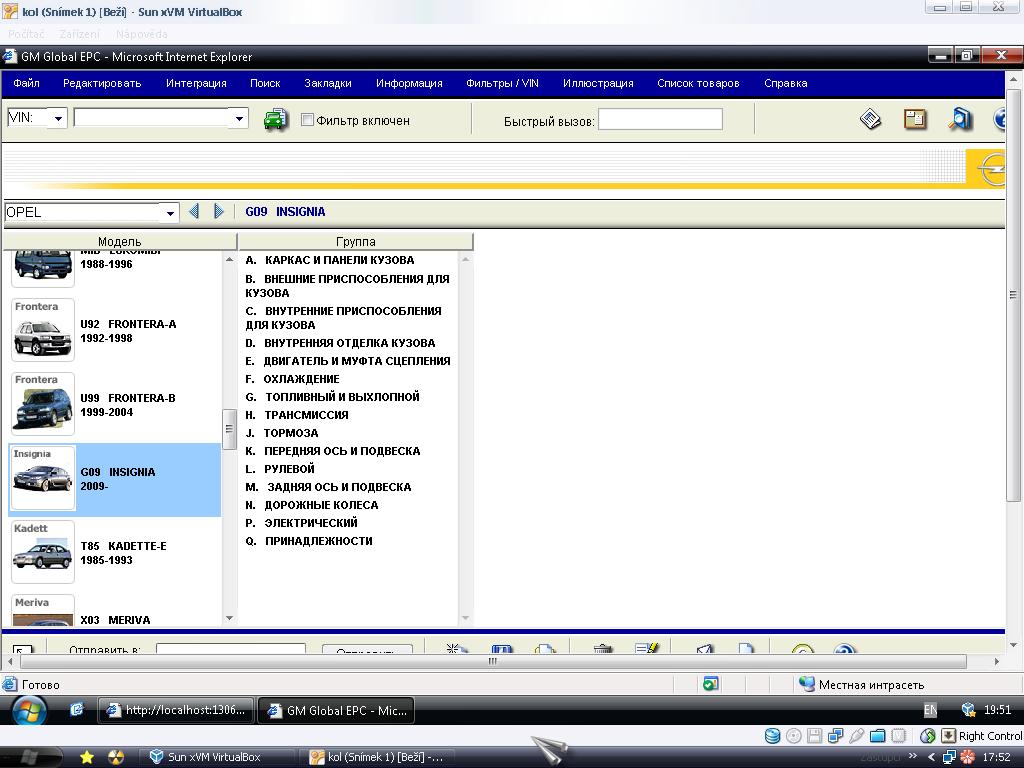Click Internet Explorer quick launch icon
This screenshot has width=1024, height=768.
click(77, 710)
